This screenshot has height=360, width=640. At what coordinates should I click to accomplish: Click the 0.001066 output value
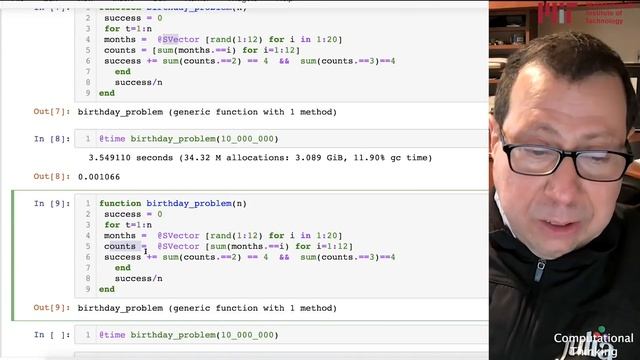(x=99, y=177)
